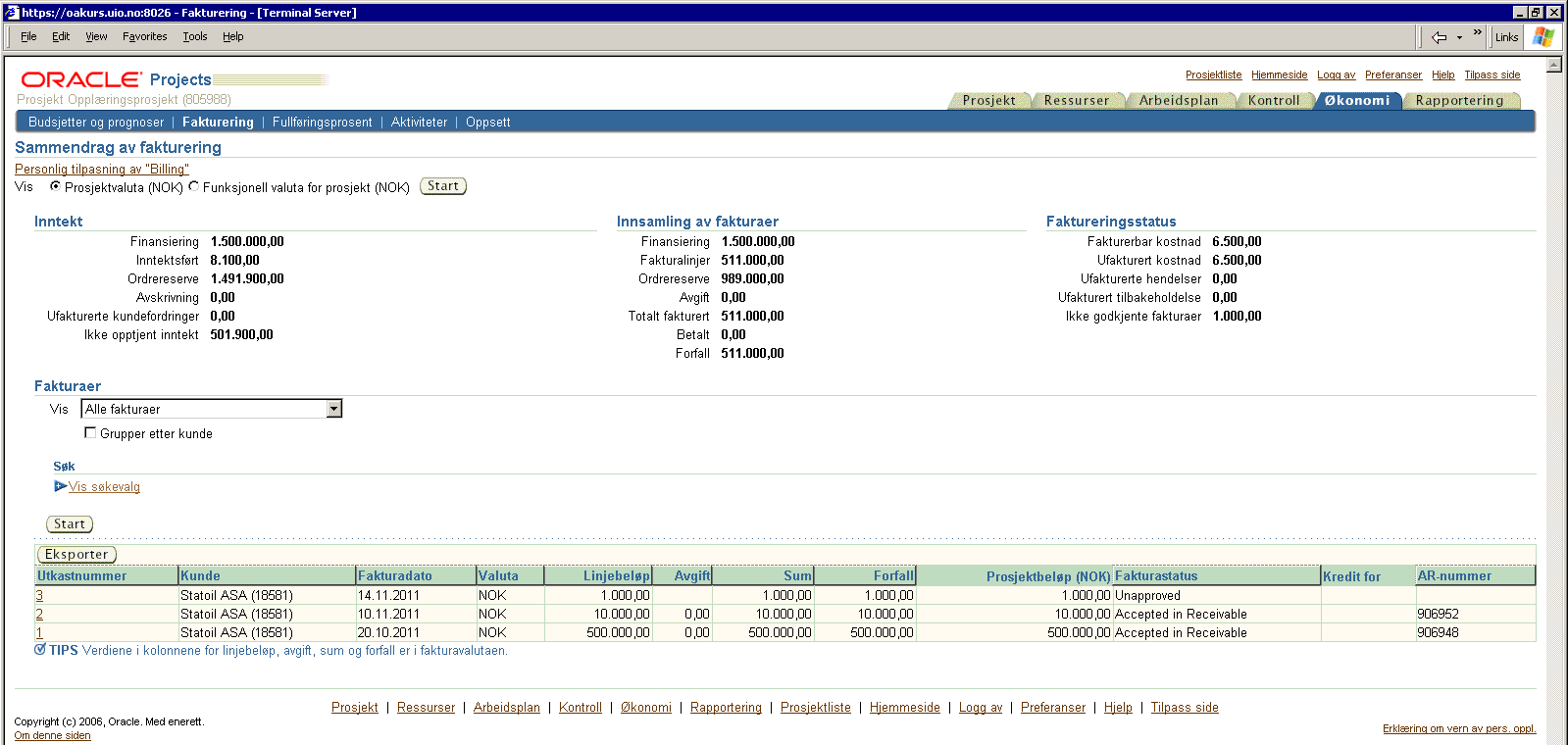Open the Favorites menu
Viewport: 1568px width, 745px height.
[145, 36]
